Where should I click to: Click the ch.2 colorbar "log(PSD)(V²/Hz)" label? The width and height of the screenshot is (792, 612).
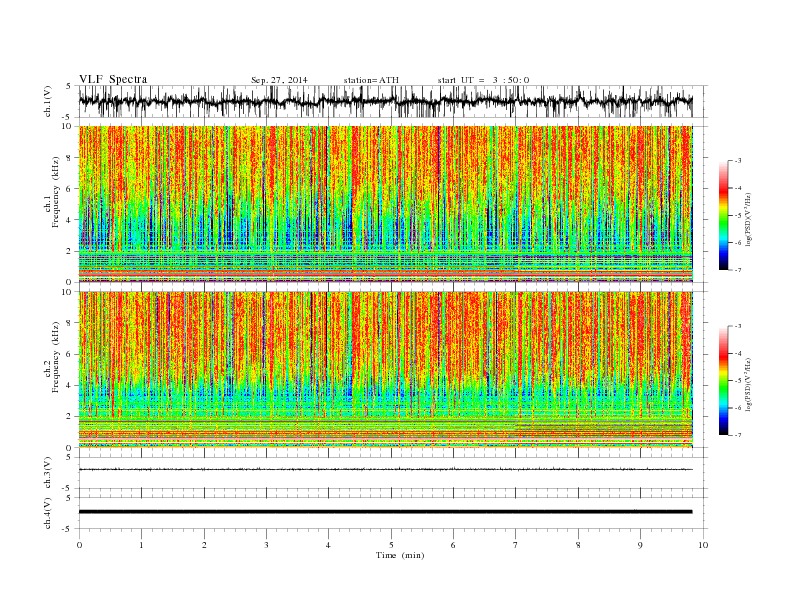[x=748, y=384]
